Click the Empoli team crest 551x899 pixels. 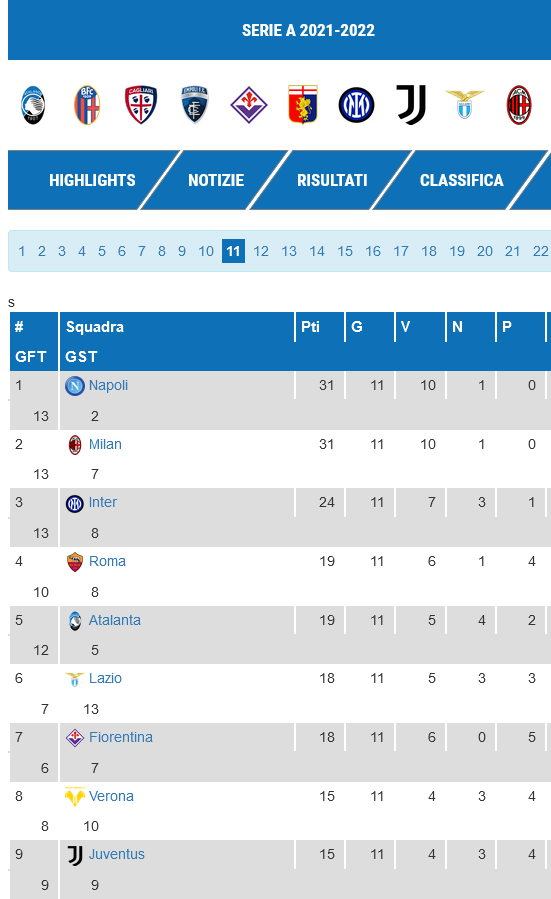tap(194, 105)
